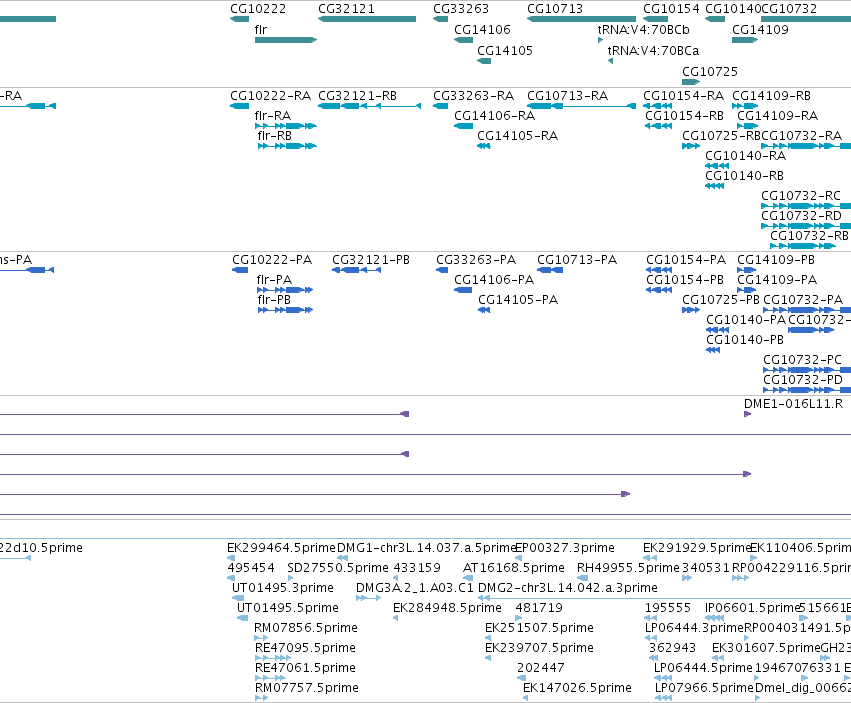Click transcript flr-RA
The width and height of the screenshot is (851, 703).
(x=286, y=126)
